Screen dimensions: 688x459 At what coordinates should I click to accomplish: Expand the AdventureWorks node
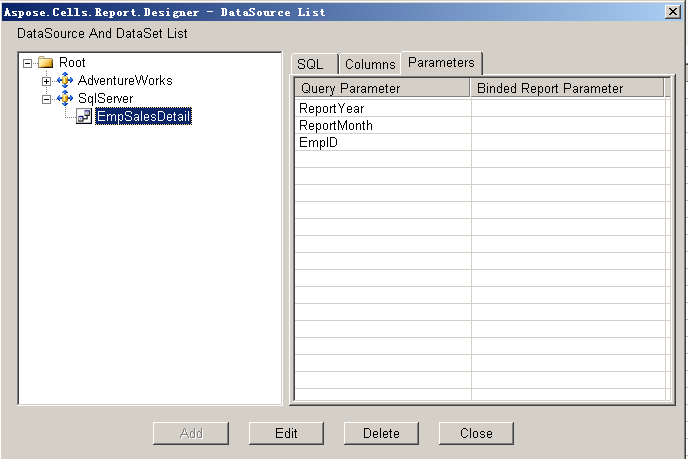pos(47,81)
